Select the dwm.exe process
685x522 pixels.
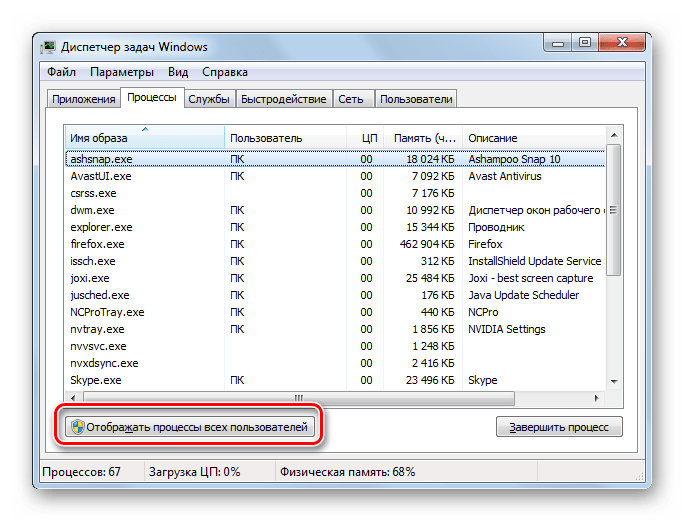click(x=335, y=210)
